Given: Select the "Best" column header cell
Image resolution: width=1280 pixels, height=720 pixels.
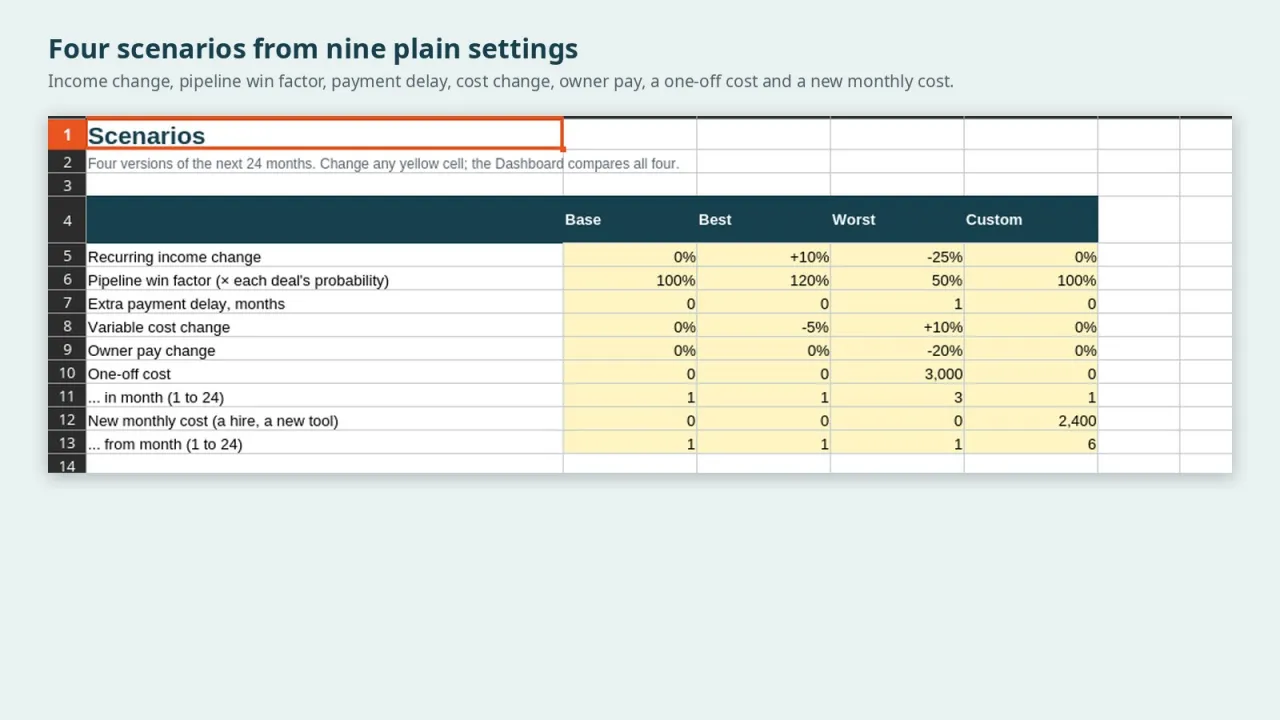Looking at the screenshot, I should tap(764, 219).
